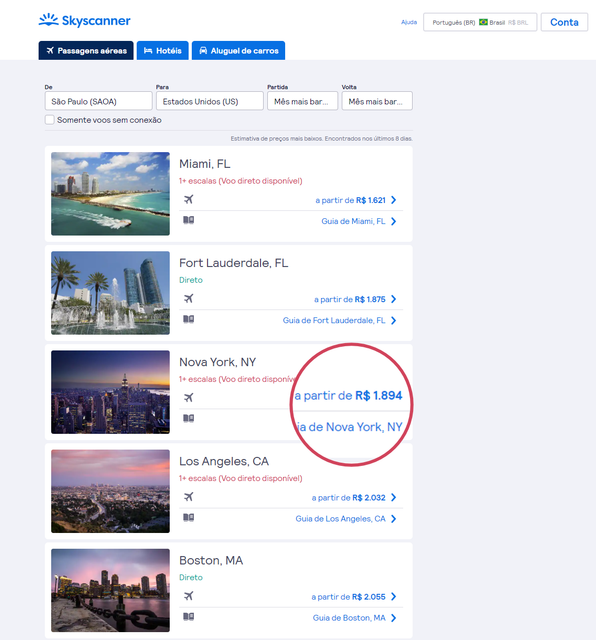Open the Partida date selector
The image size is (596, 640).
tap(302, 101)
